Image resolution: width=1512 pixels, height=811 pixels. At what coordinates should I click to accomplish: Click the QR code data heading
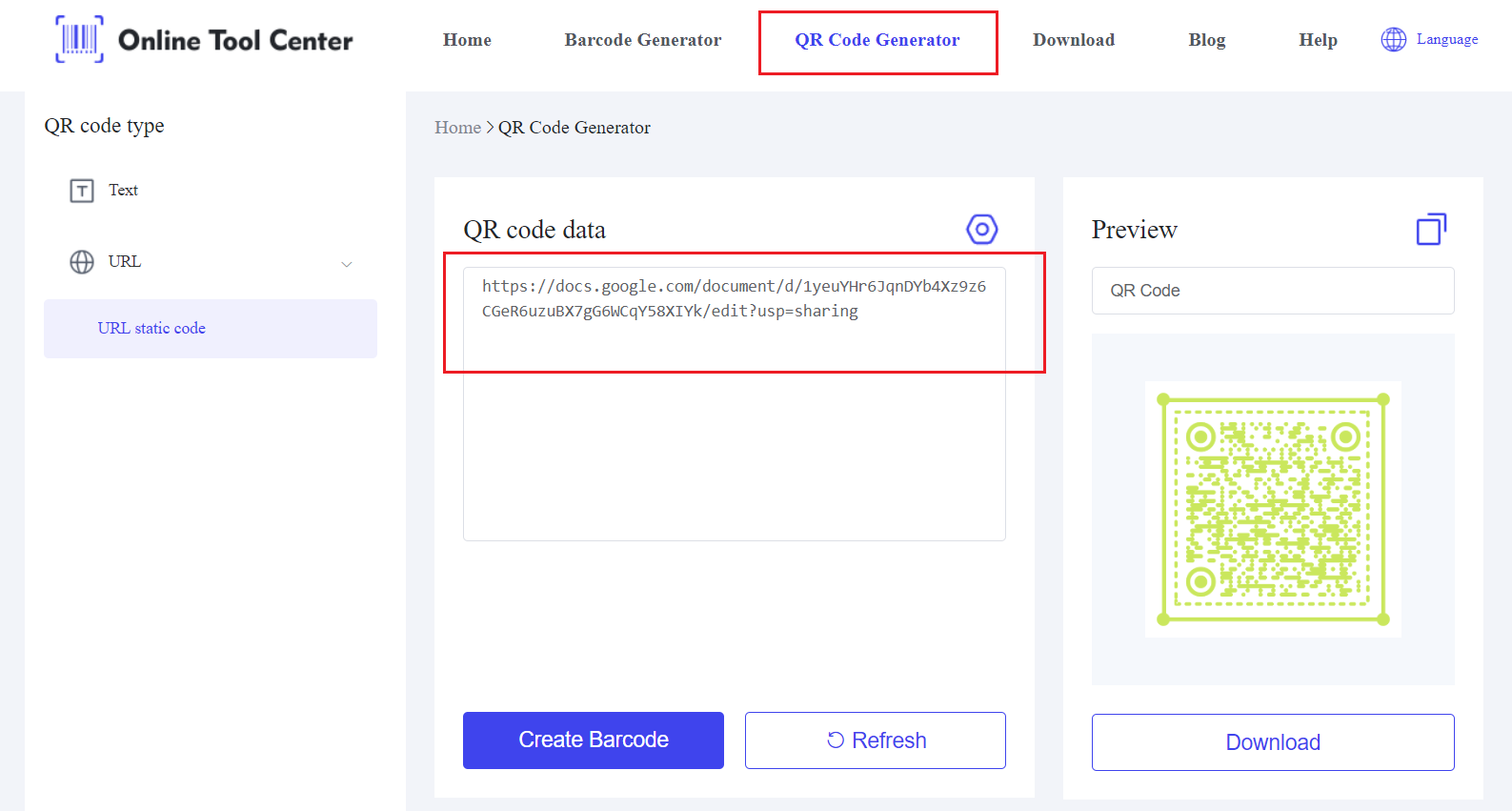tap(534, 230)
